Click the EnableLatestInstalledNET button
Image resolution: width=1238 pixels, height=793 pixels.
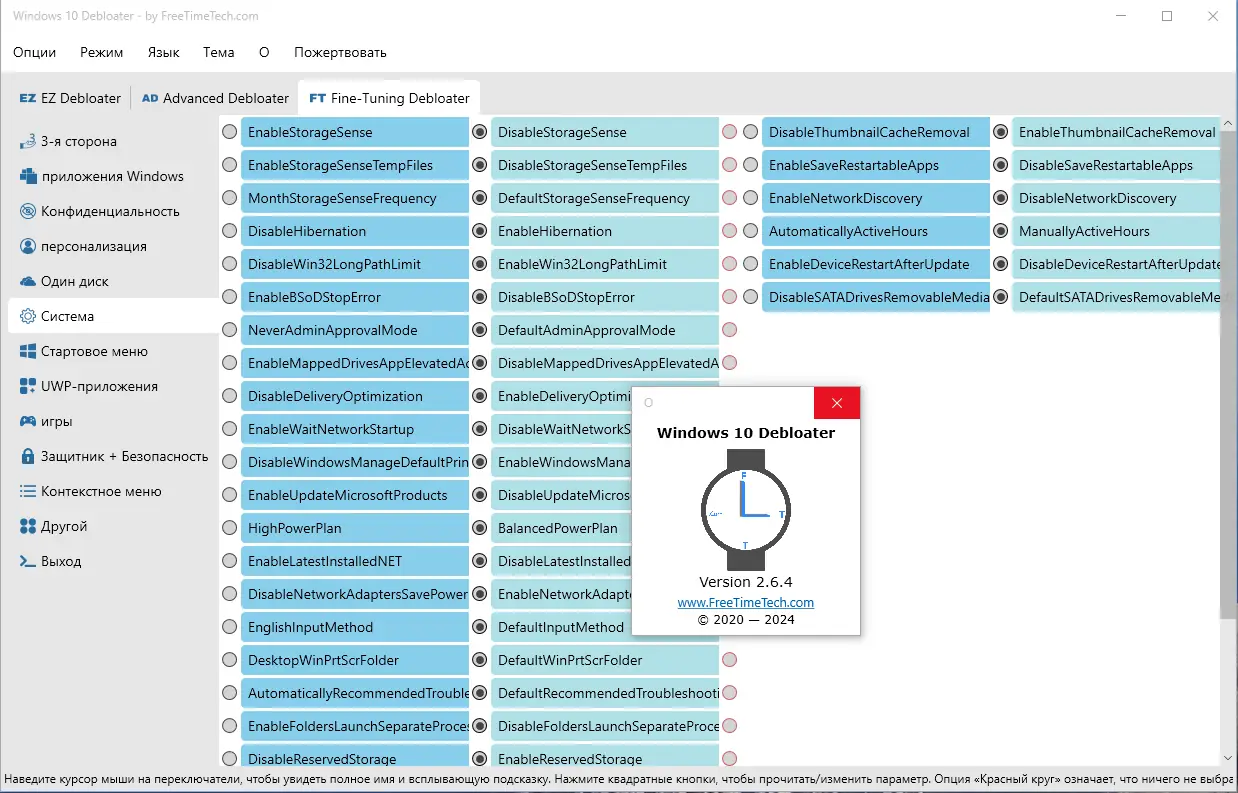click(355, 561)
